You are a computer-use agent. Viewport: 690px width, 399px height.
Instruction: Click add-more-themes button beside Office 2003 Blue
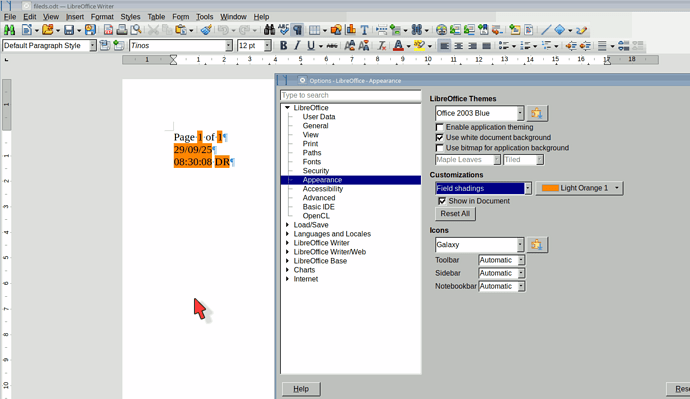coord(536,113)
